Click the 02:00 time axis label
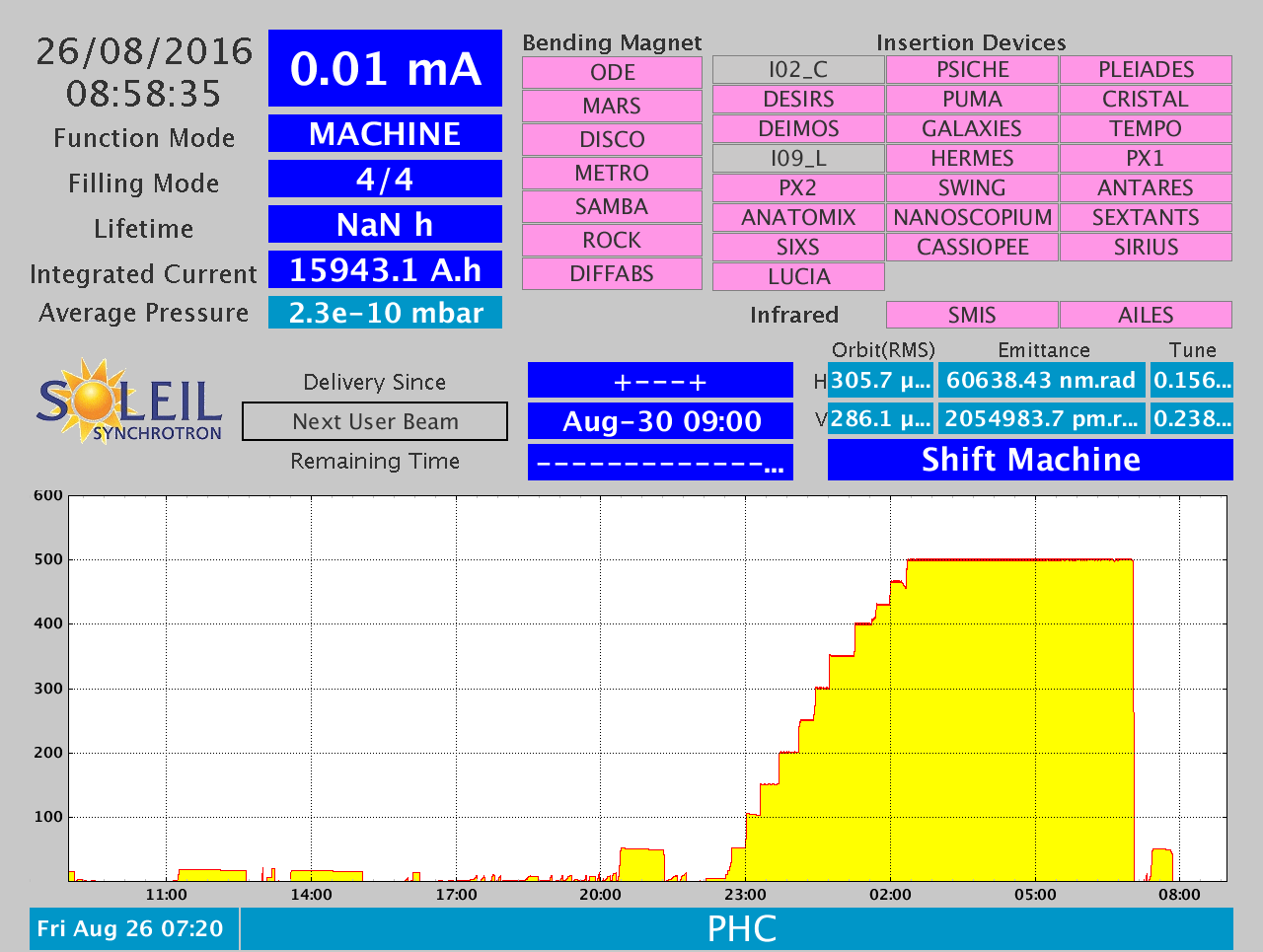Viewport: 1263px width, 952px height. (890, 895)
